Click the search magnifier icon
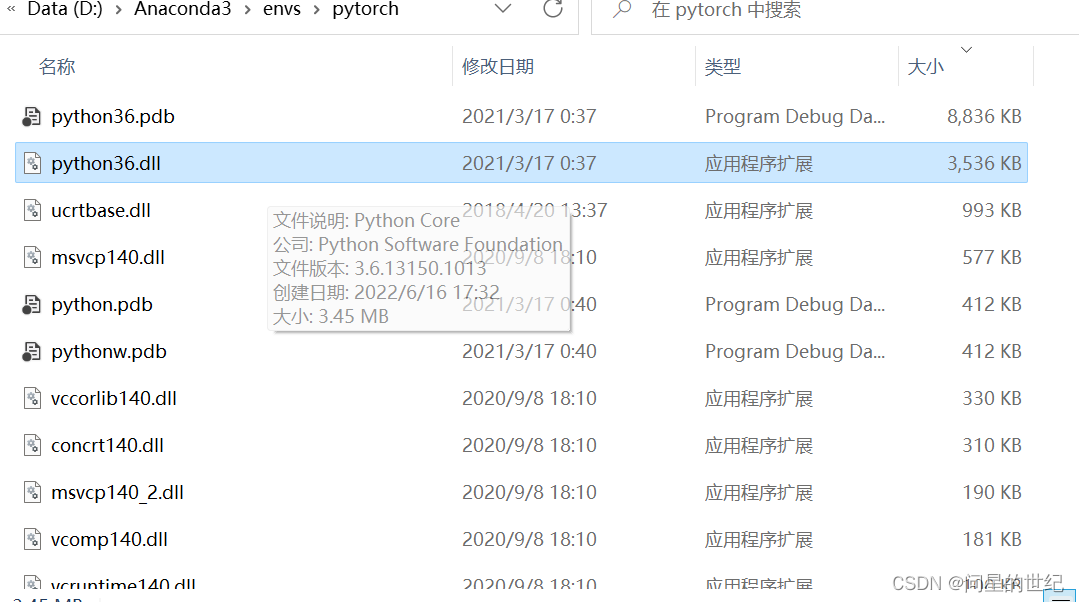1079x602 pixels. (625, 10)
